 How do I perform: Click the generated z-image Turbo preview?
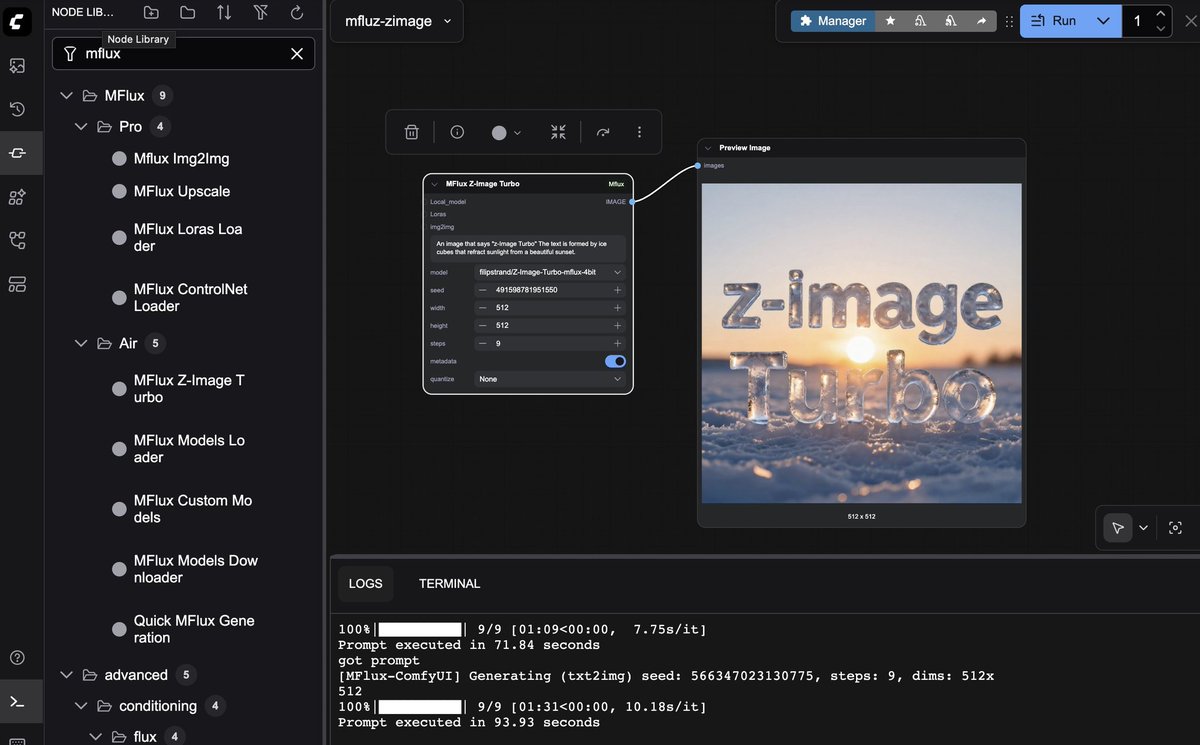tap(861, 343)
